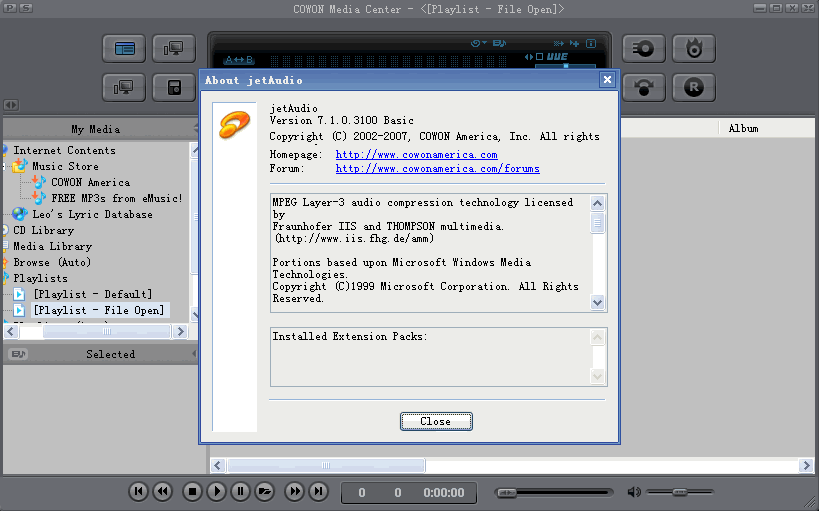Click the Music Store folder icon
The height and width of the screenshot is (511, 819).
20,166
